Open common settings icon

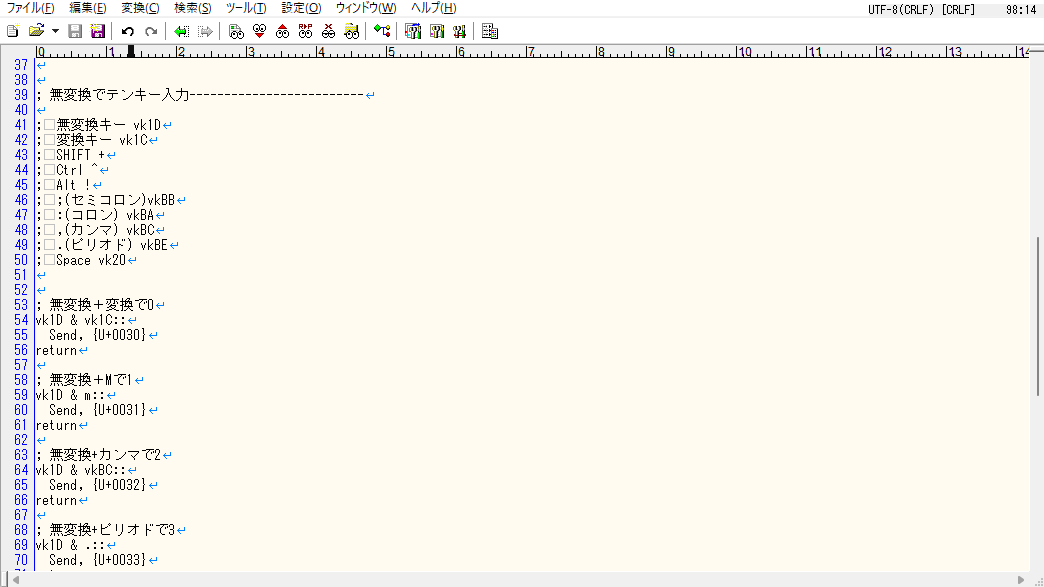(x=459, y=31)
